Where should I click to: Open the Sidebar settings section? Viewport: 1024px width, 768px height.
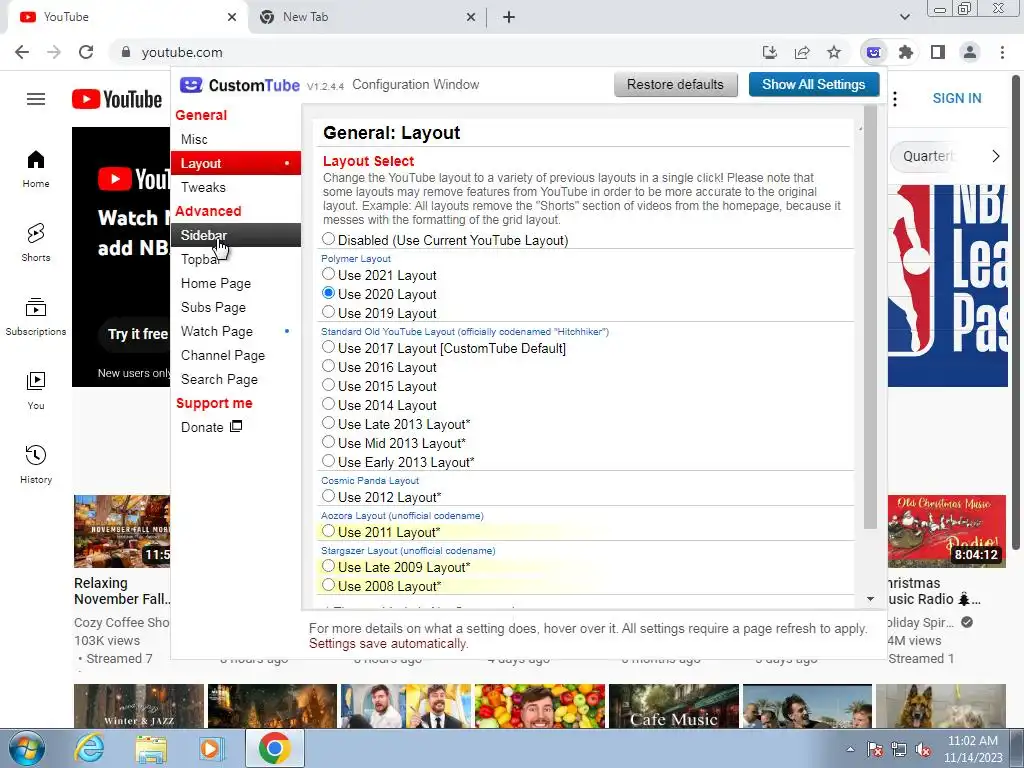(236, 235)
